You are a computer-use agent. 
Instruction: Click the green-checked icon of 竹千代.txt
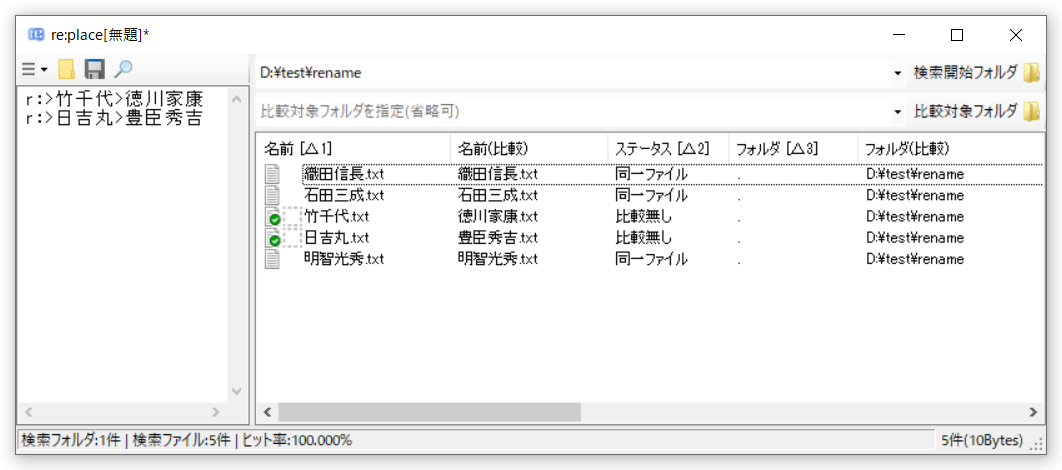tap(272, 217)
